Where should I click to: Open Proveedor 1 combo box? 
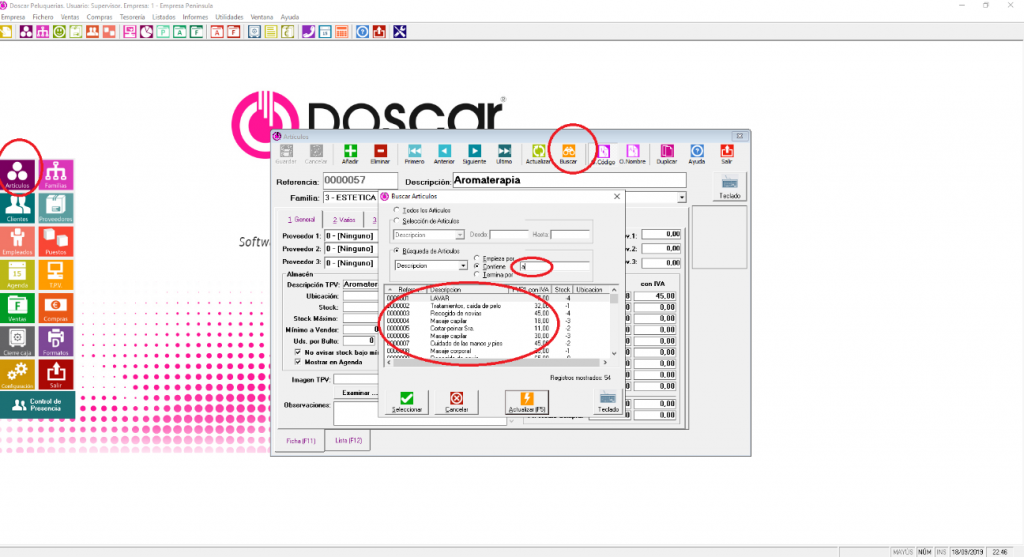(x=351, y=236)
